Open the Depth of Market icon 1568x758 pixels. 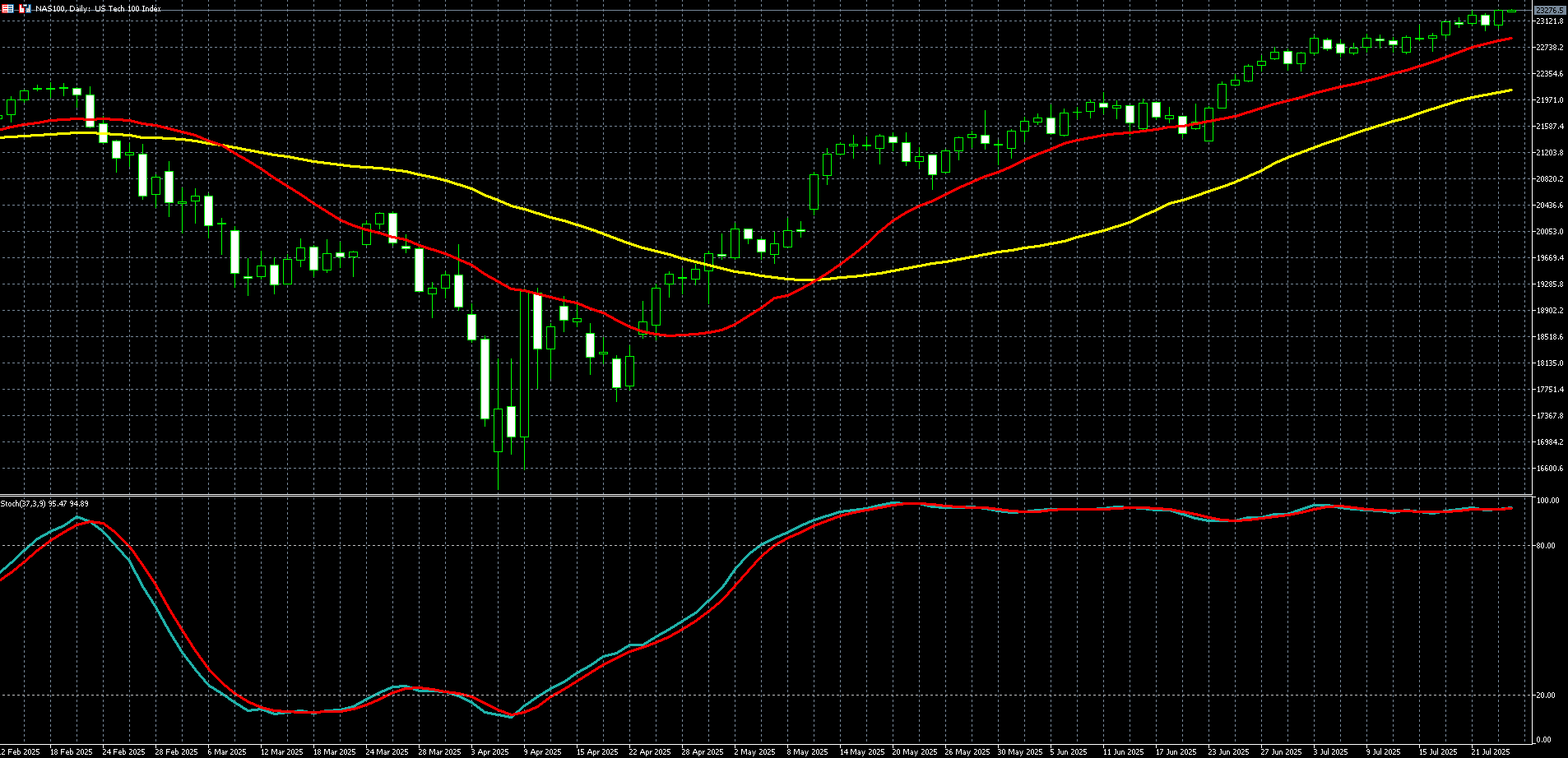pyautogui.click(x=7, y=8)
